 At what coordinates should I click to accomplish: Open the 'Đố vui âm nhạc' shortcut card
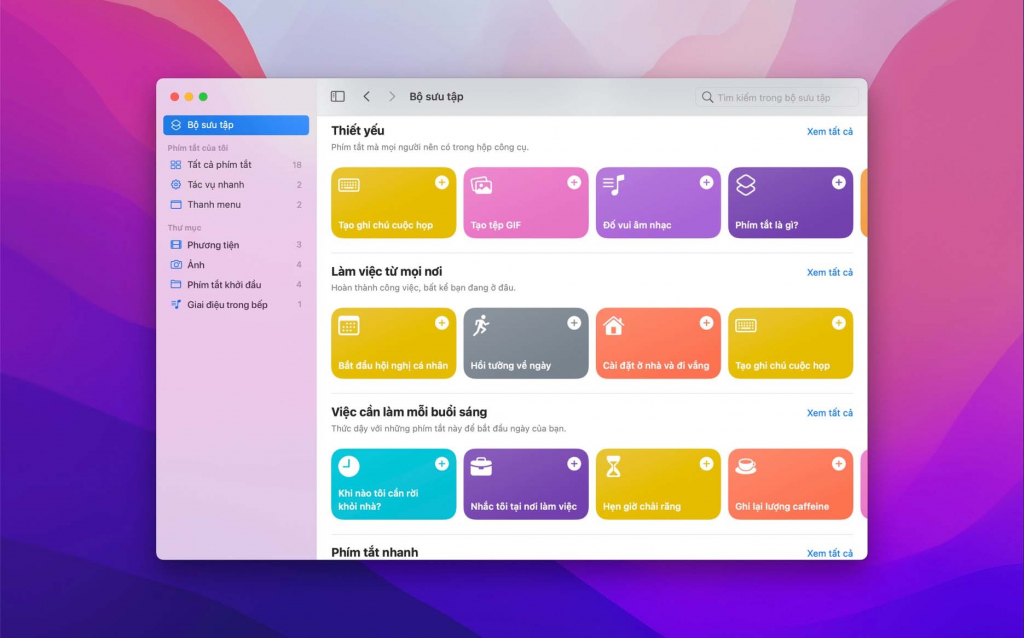pyautogui.click(x=658, y=202)
